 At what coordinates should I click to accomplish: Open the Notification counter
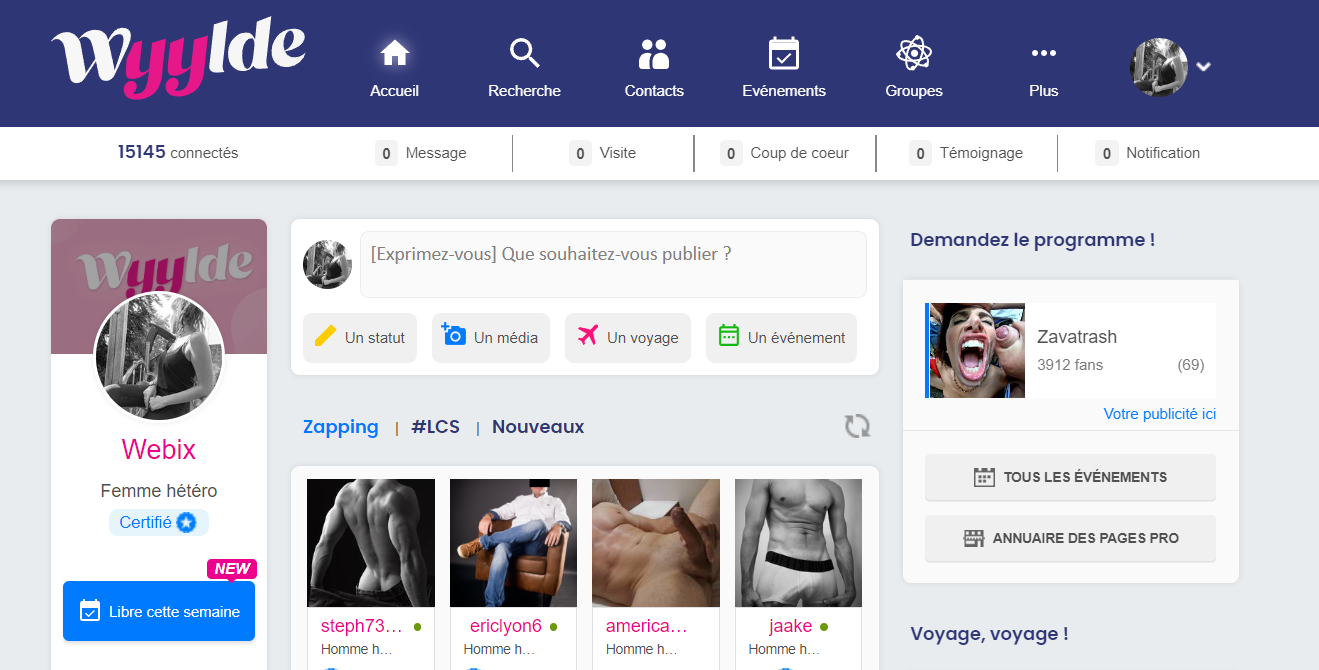pyautogui.click(x=1148, y=153)
